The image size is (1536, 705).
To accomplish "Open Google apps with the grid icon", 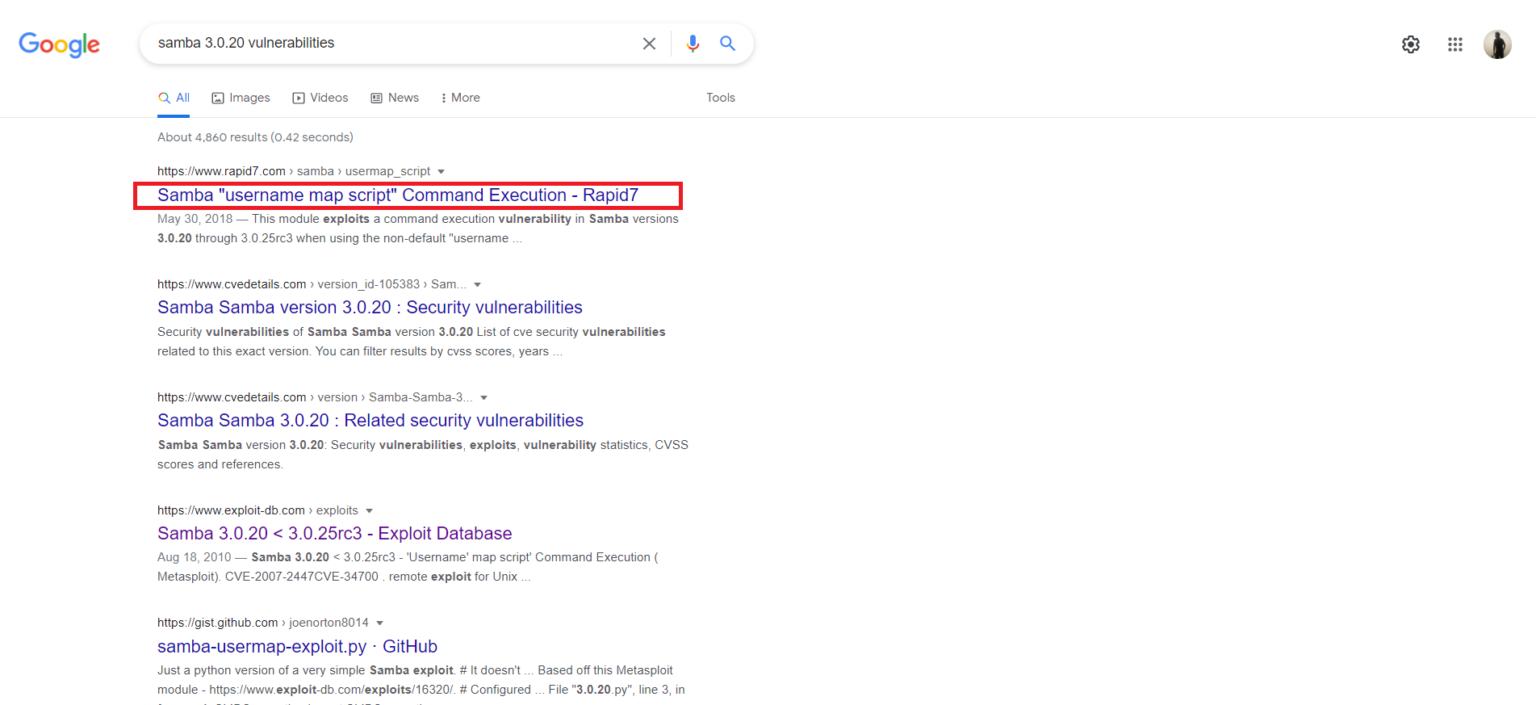I will (1455, 44).
